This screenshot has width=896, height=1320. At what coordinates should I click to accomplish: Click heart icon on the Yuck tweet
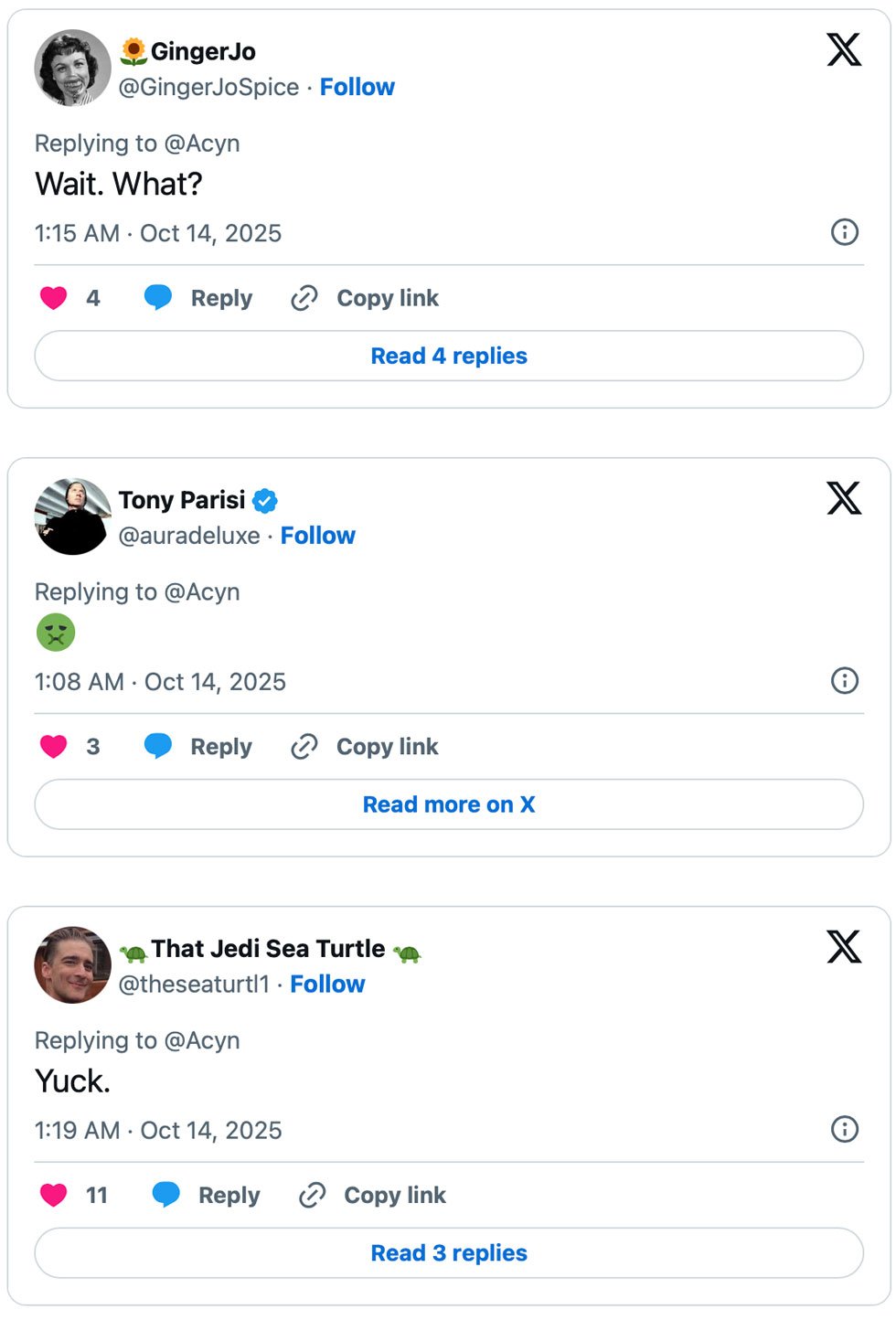(x=54, y=1195)
